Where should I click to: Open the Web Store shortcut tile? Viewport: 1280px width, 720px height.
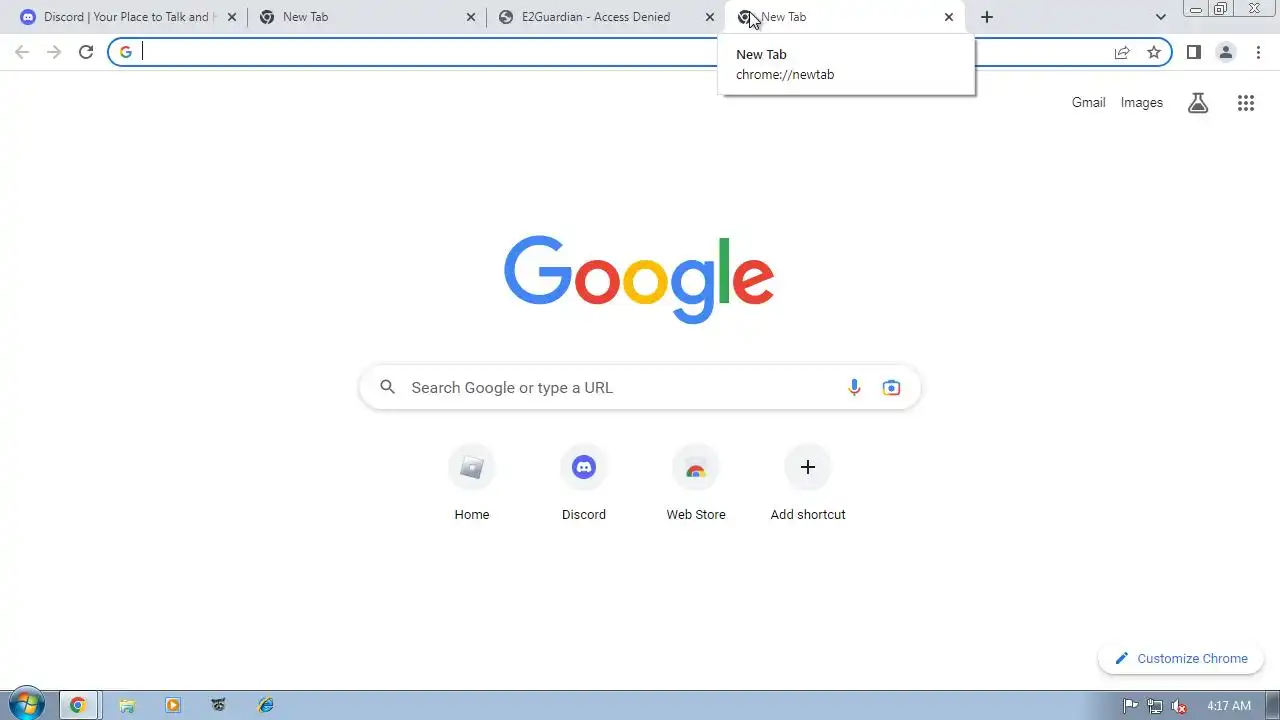pyautogui.click(x=696, y=483)
